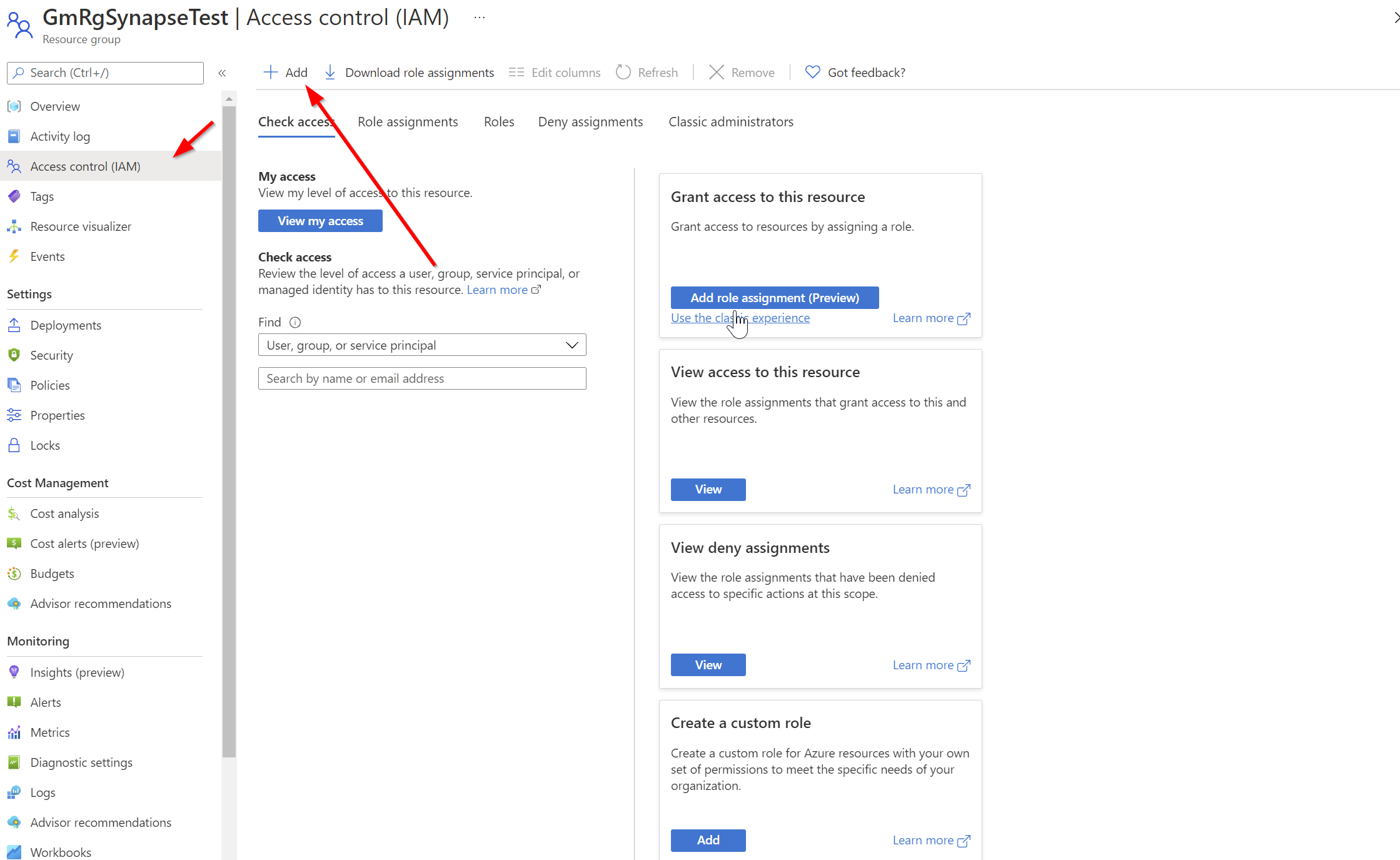
Task: Expand User, group, or service principal dropdown
Action: pyautogui.click(x=422, y=345)
